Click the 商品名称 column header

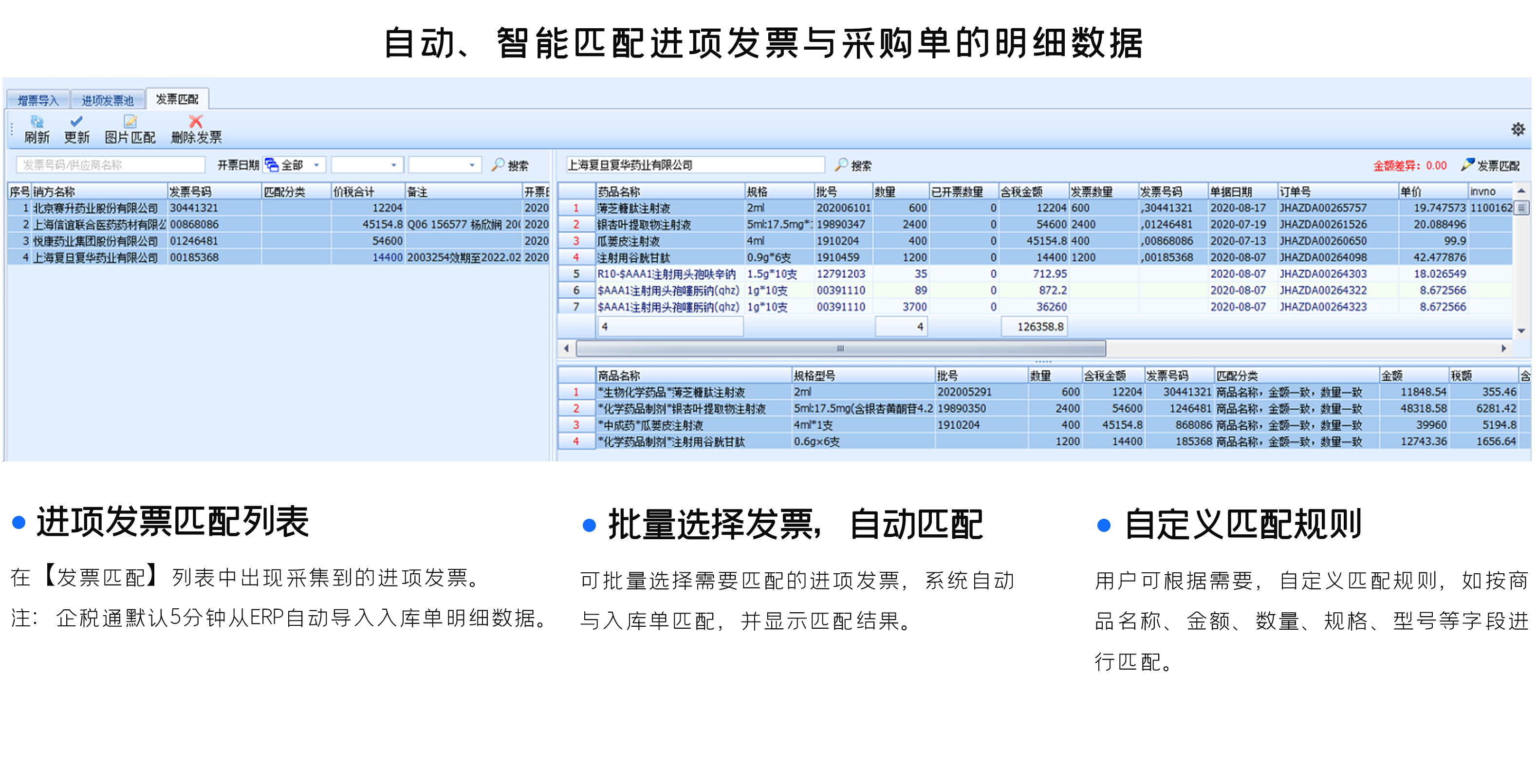(x=693, y=376)
